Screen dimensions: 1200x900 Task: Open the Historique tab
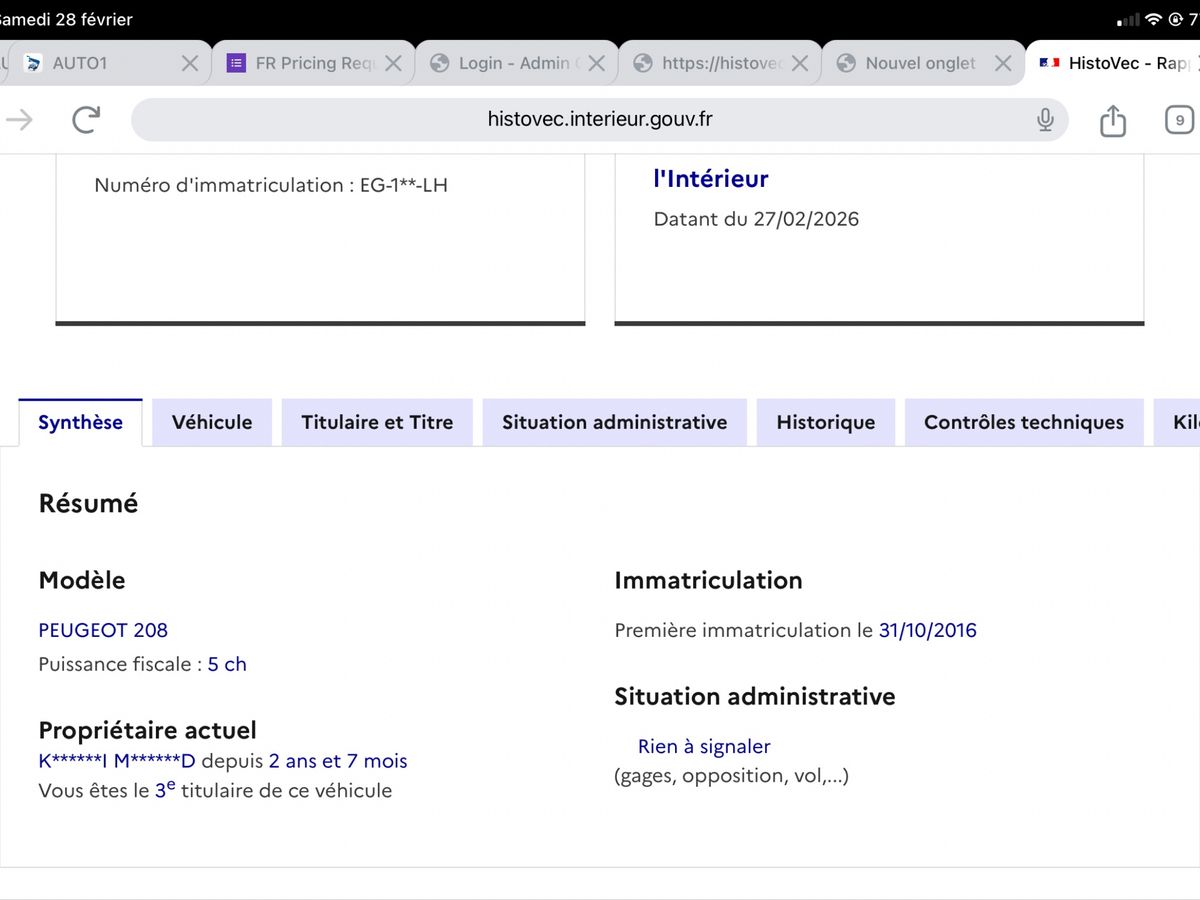[826, 422]
